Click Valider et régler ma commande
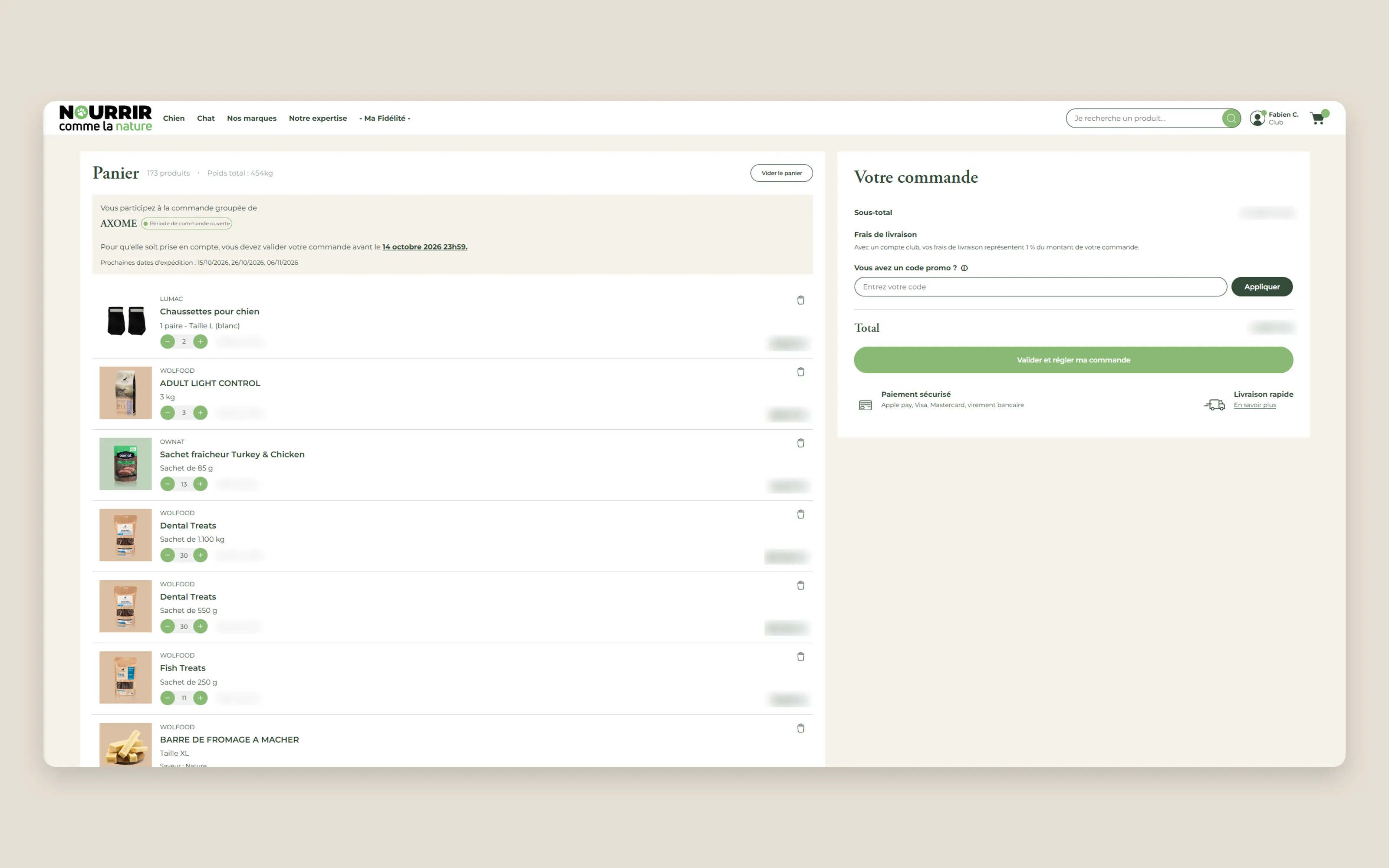This screenshot has width=1389, height=868. click(1073, 360)
